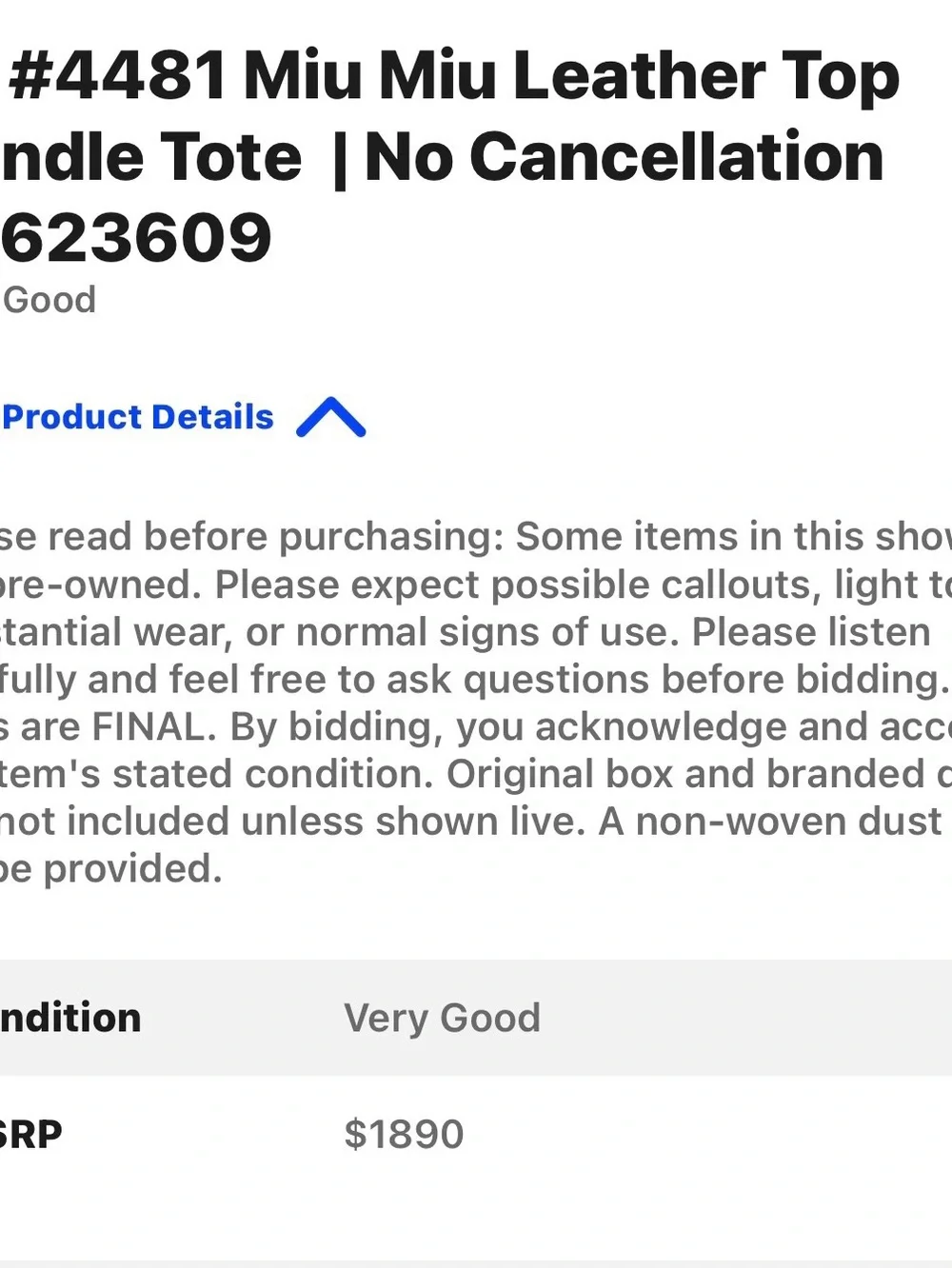This screenshot has width=952, height=1269.
Task: Click the Product Details link text
Action: point(138,417)
